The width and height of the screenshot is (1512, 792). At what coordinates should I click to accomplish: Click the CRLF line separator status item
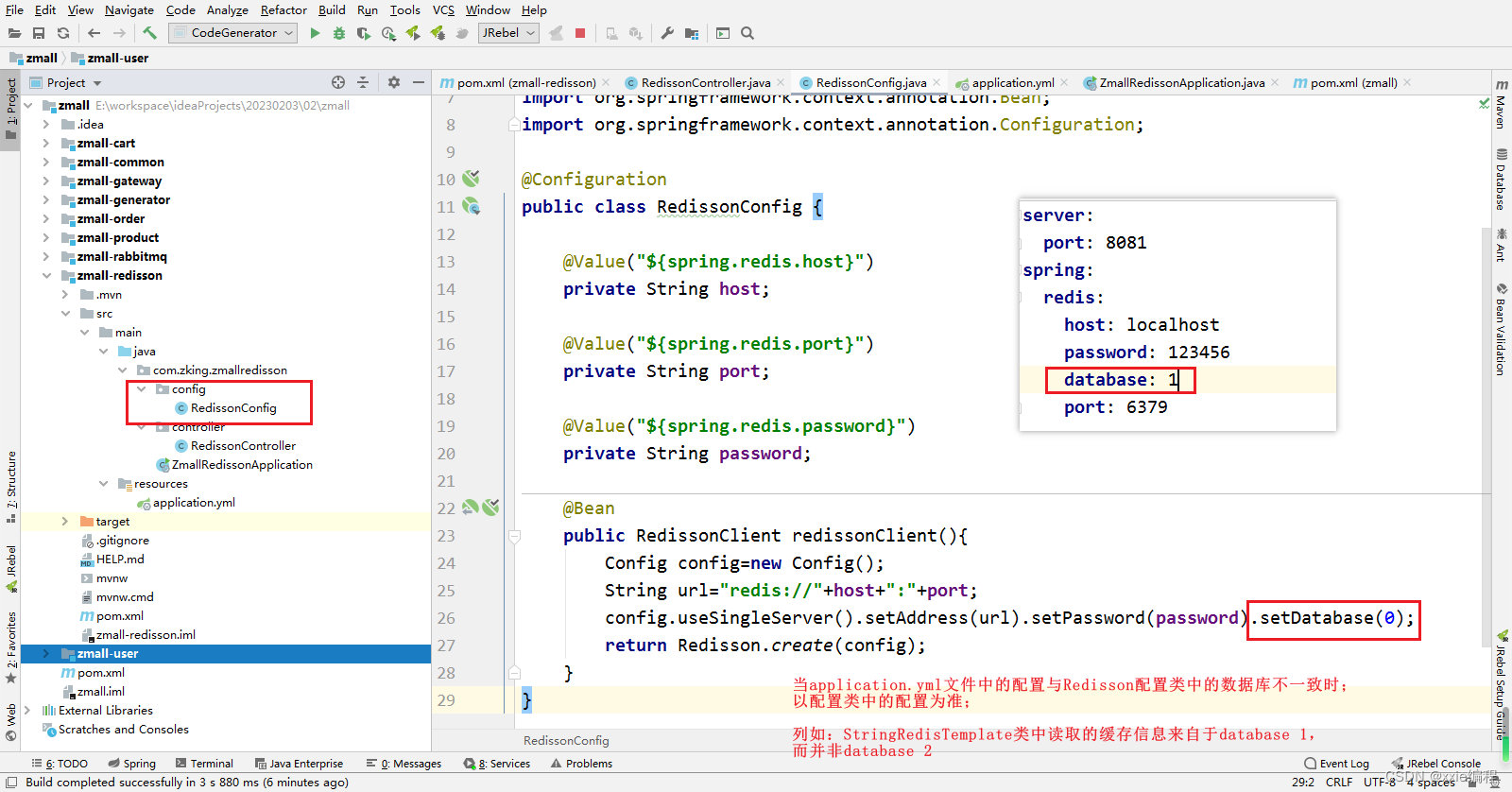pos(1339,783)
